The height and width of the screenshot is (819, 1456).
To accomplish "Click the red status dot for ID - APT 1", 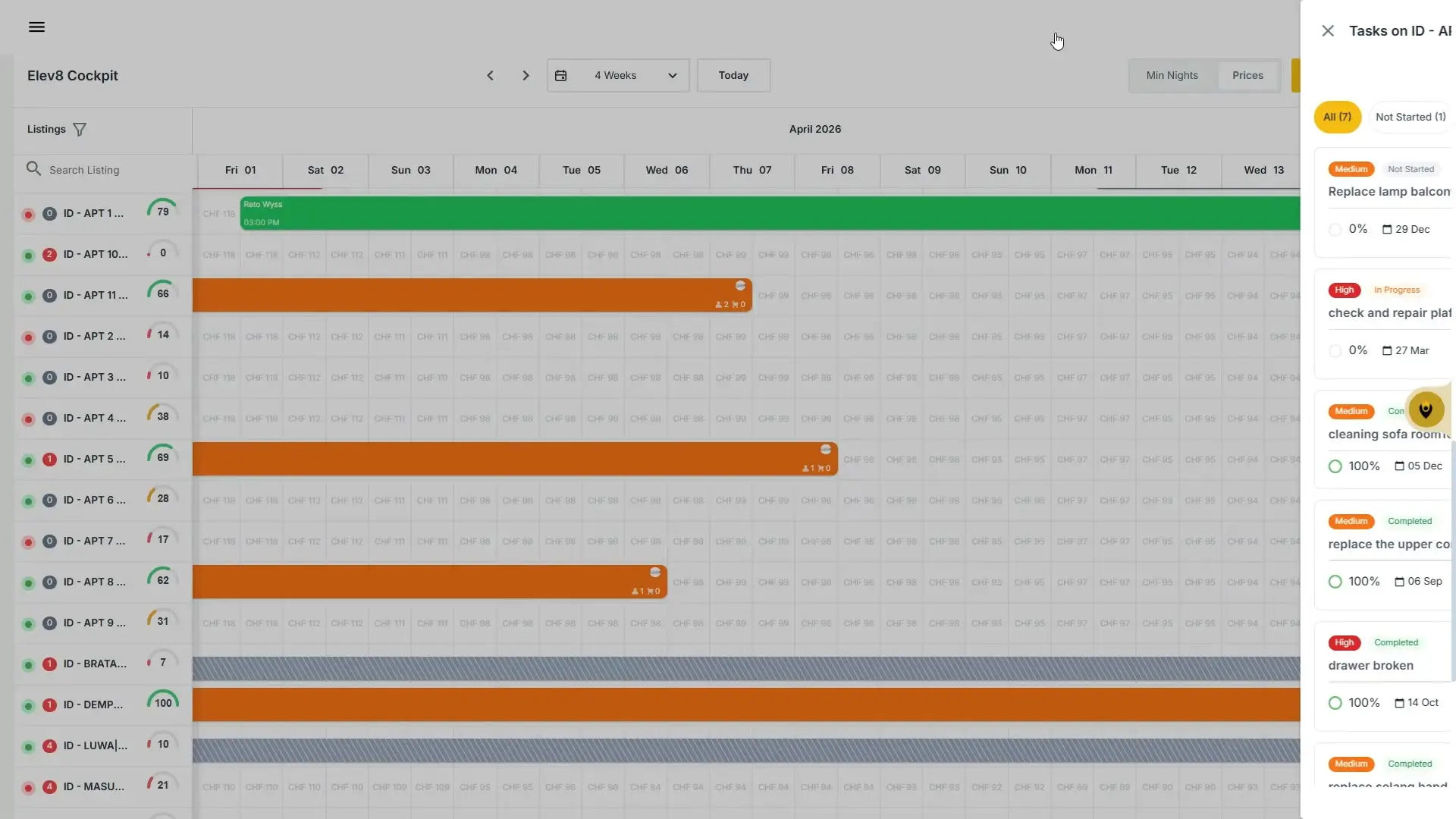I will click(x=28, y=215).
